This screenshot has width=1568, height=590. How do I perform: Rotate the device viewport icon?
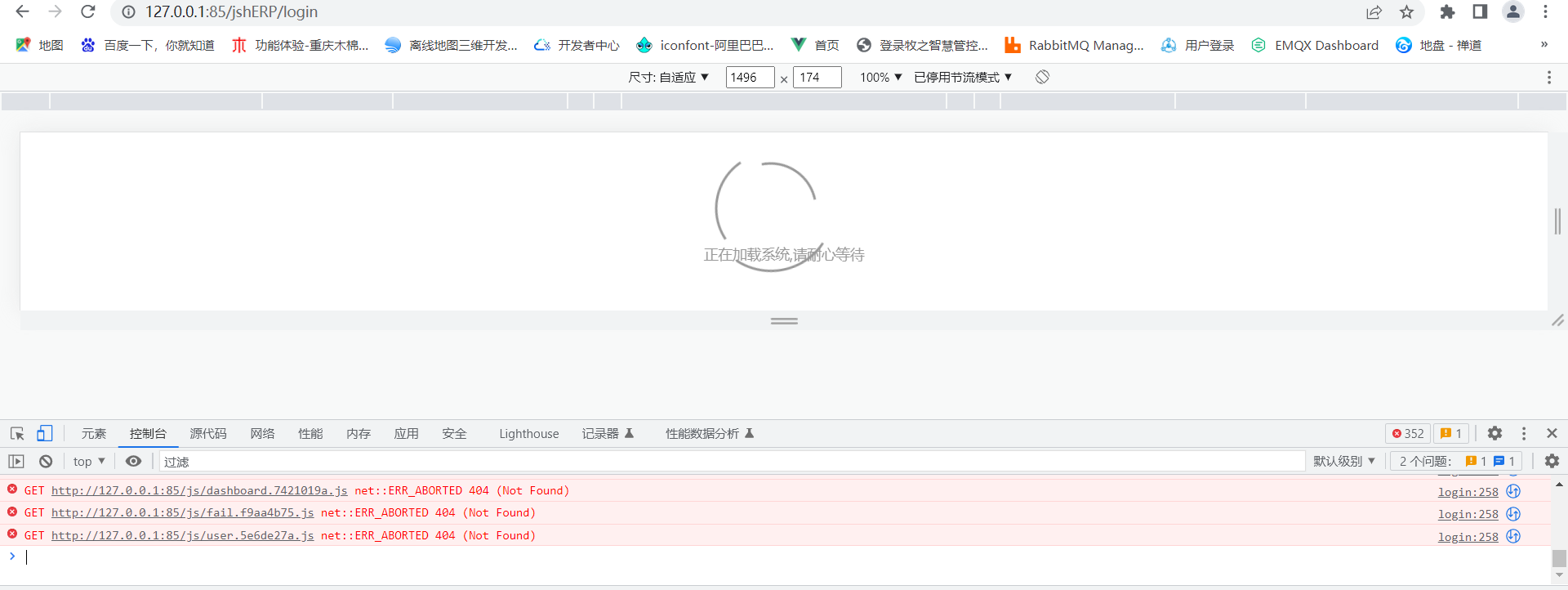[x=1042, y=77]
